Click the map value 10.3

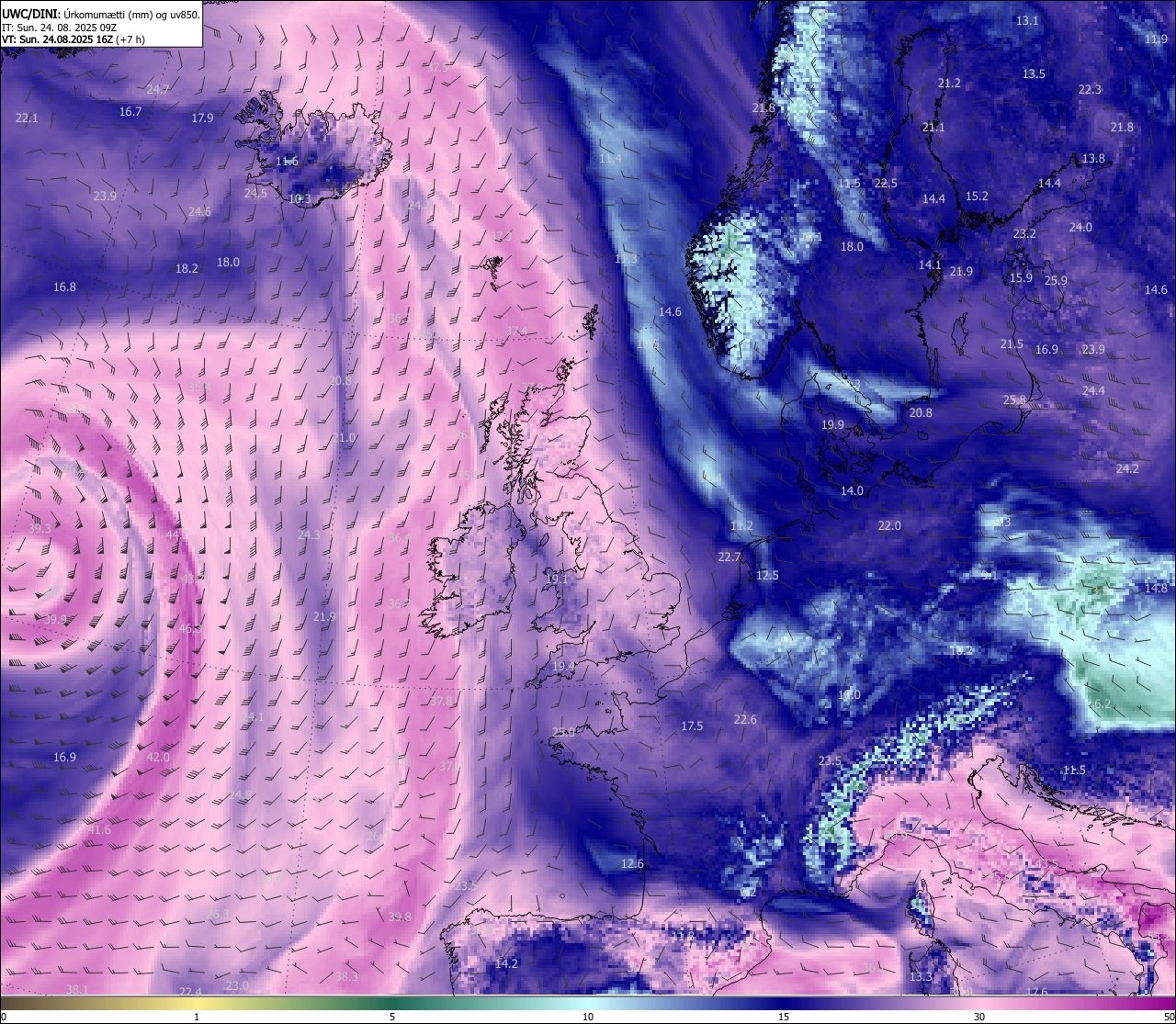300,198
